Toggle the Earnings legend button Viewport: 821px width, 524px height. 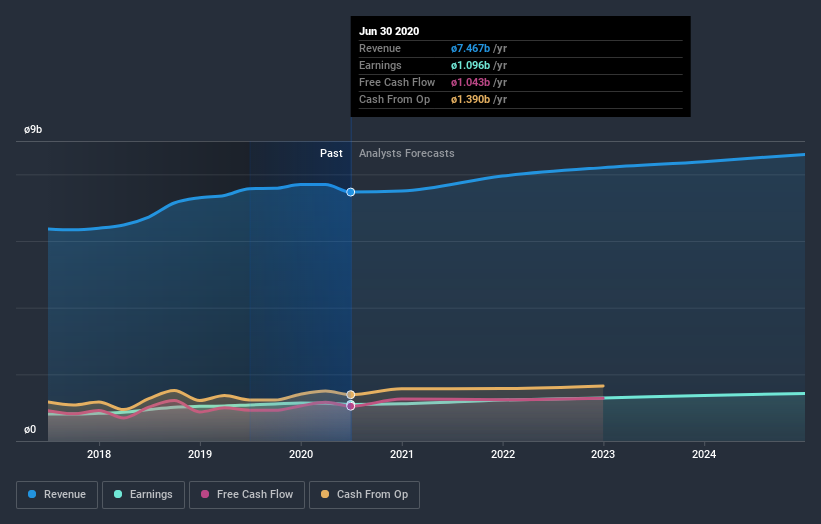[143, 495]
